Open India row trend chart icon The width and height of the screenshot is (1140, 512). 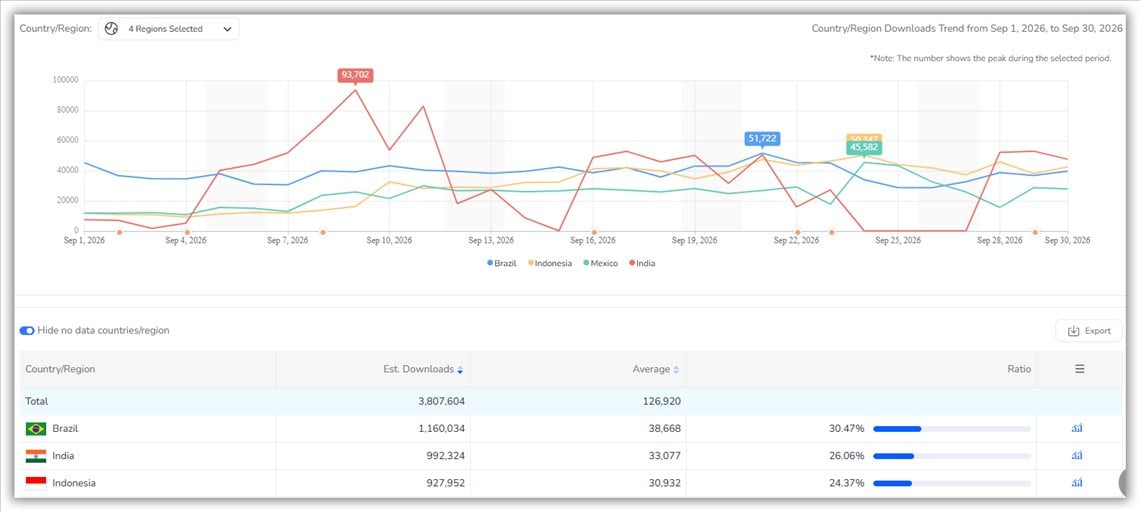(1077, 456)
